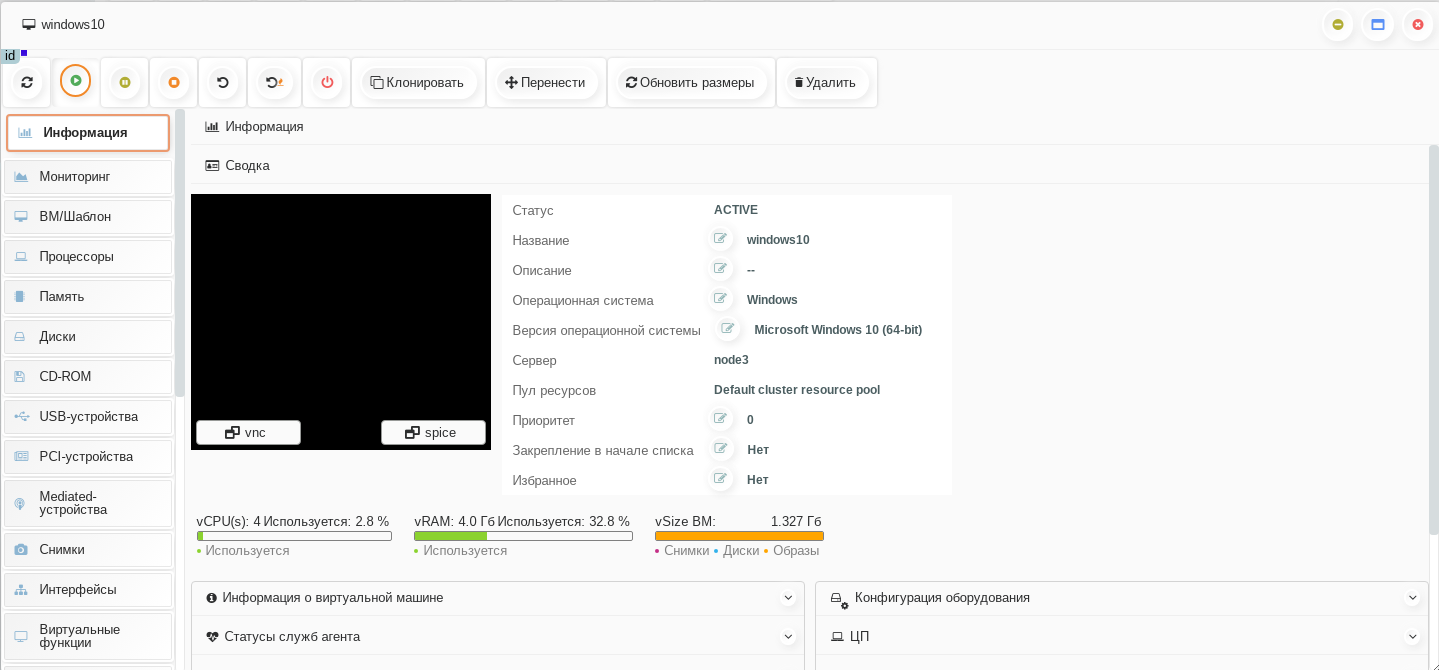Expand Информация о виртуальной машине section
1439x670 pixels.
788,598
